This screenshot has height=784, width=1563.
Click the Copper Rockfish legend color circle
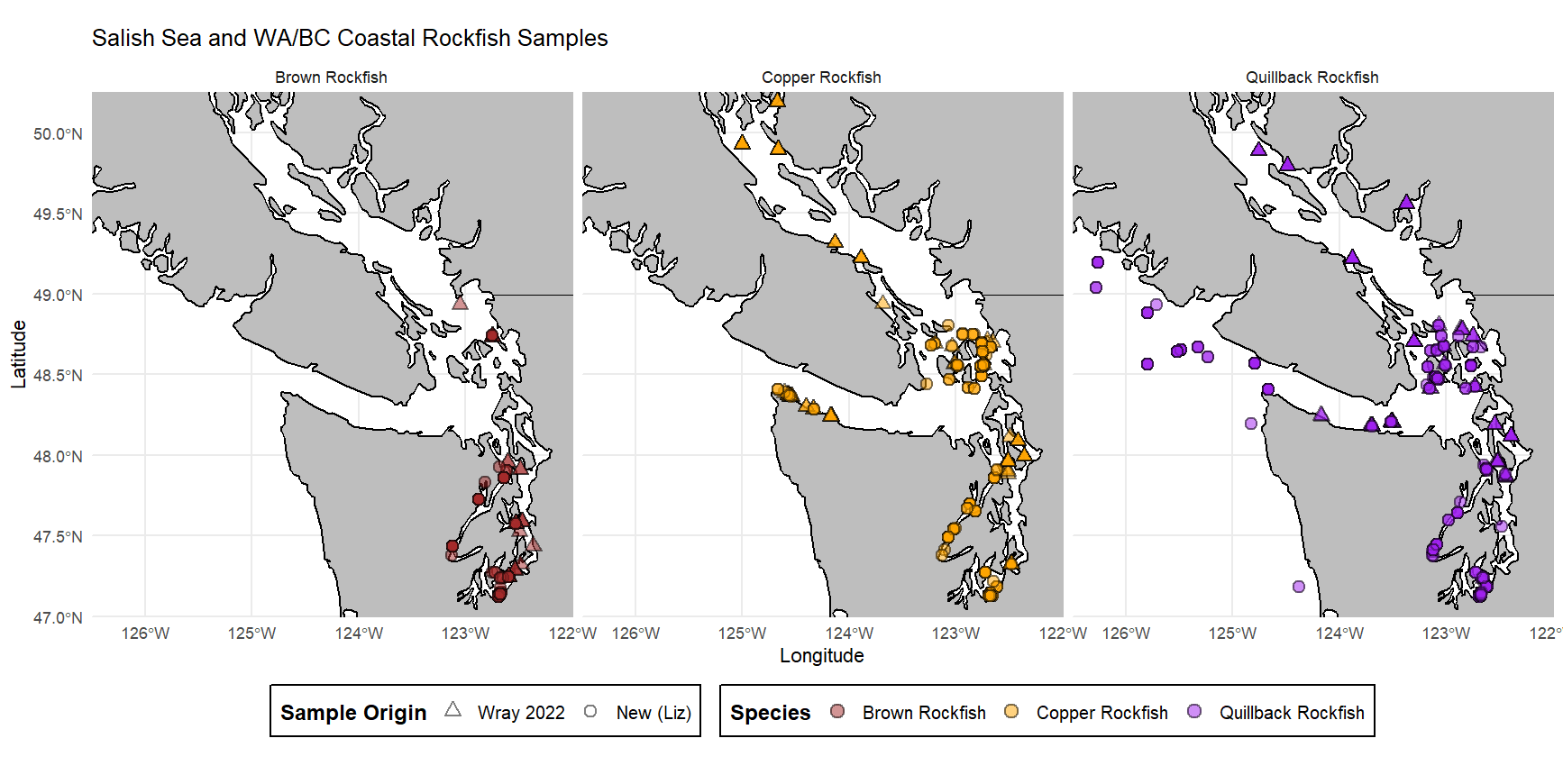point(1011,712)
